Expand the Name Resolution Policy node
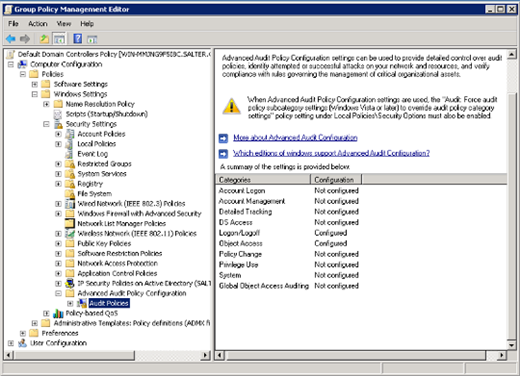The width and height of the screenshot is (520, 376). (x=46, y=104)
